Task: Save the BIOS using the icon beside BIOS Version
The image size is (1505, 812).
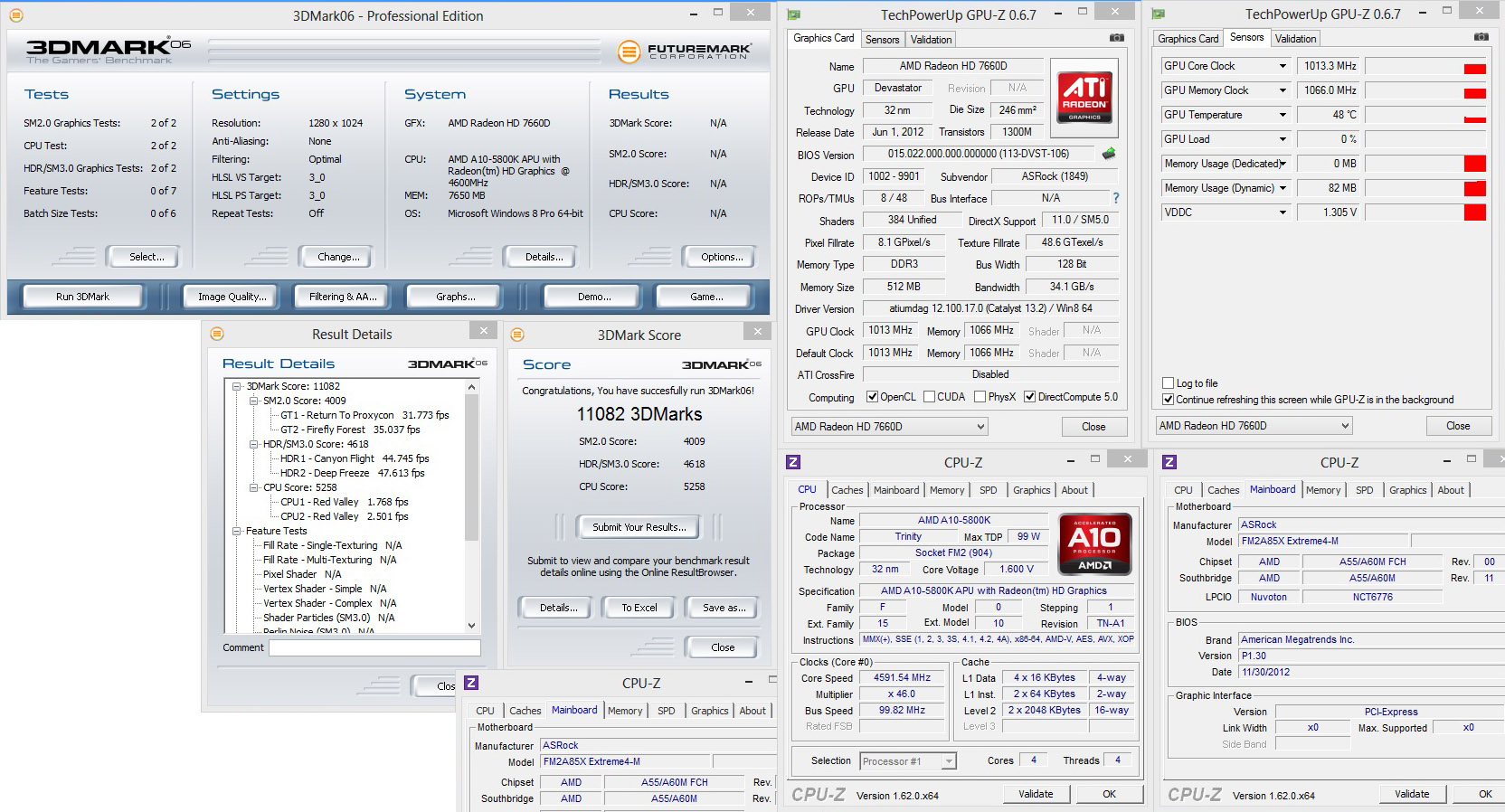Action: (1109, 154)
